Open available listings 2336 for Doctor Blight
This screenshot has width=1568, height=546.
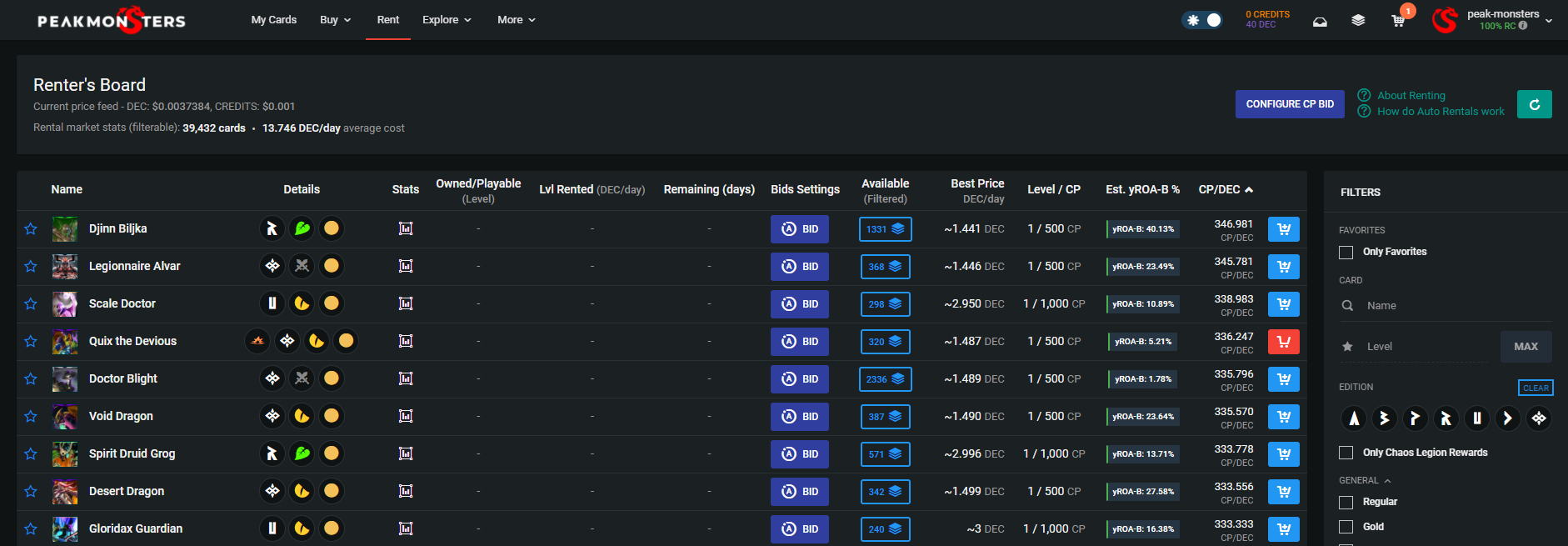coord(885,379)
